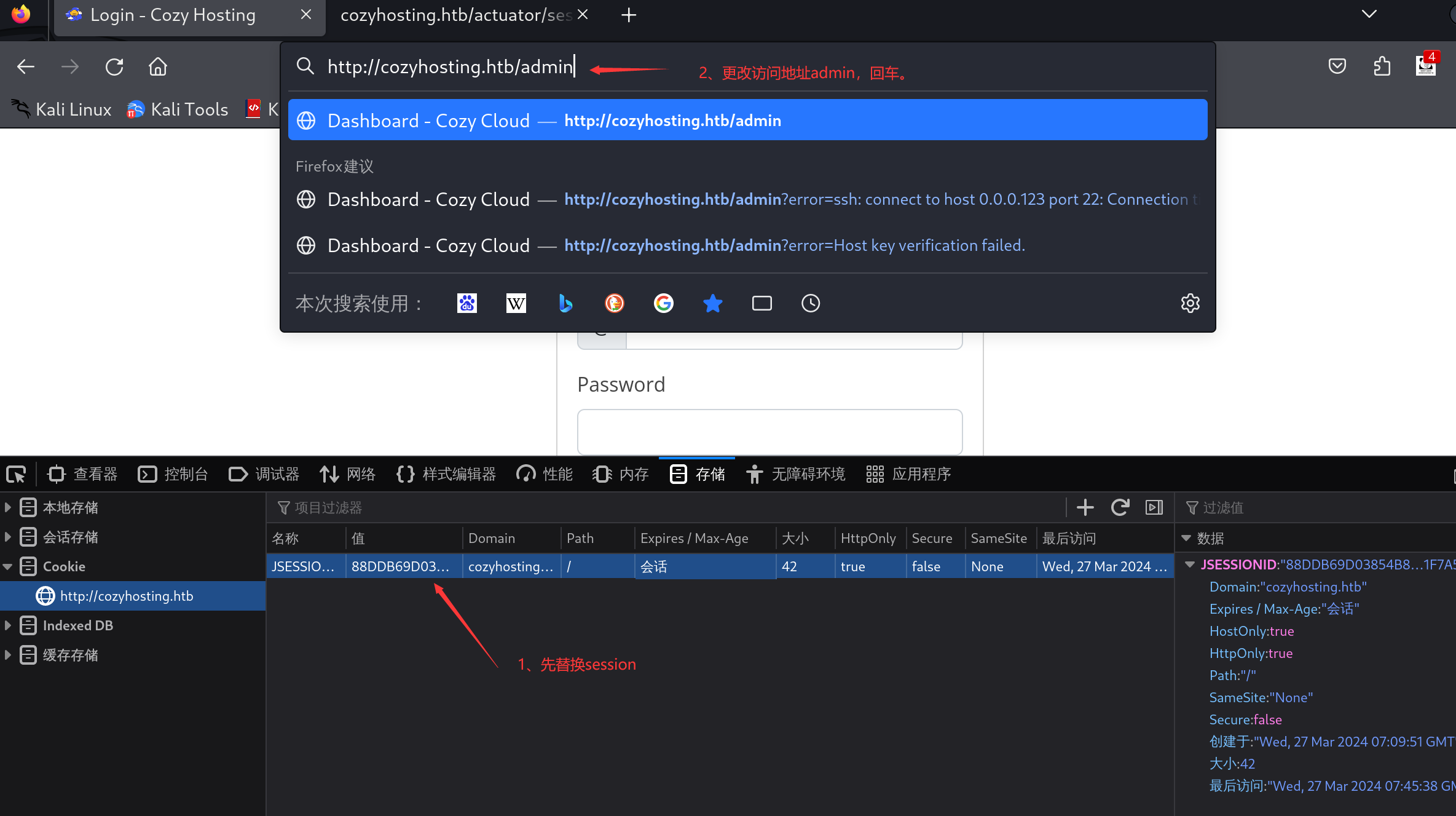Search open tabs with the tab icon
The width and height of the screenshot is (1456, 816).
762,303
